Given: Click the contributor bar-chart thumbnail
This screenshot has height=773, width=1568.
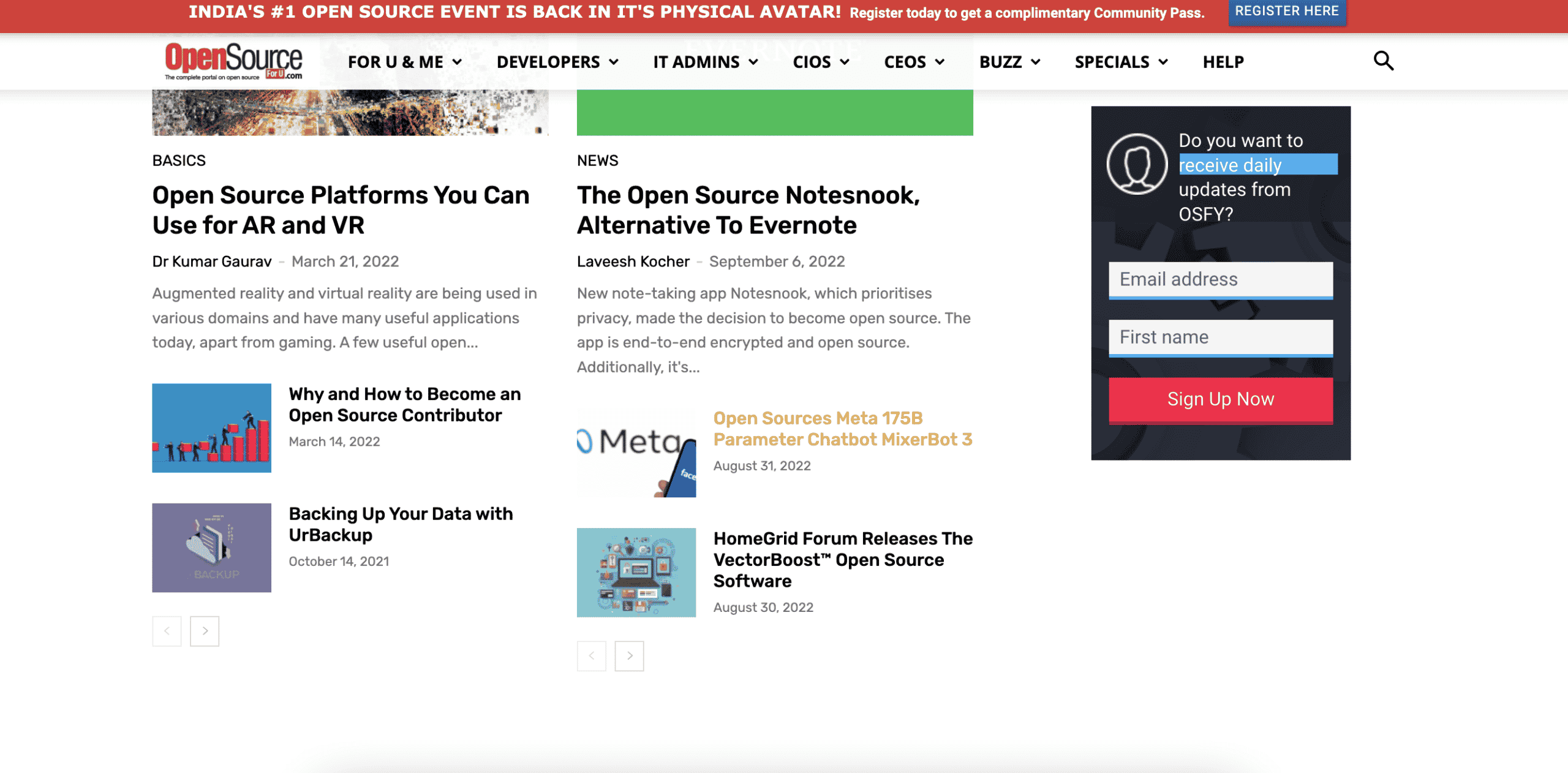Looking at the screenshot, I should pyautogui.click(x=212, y=428).
